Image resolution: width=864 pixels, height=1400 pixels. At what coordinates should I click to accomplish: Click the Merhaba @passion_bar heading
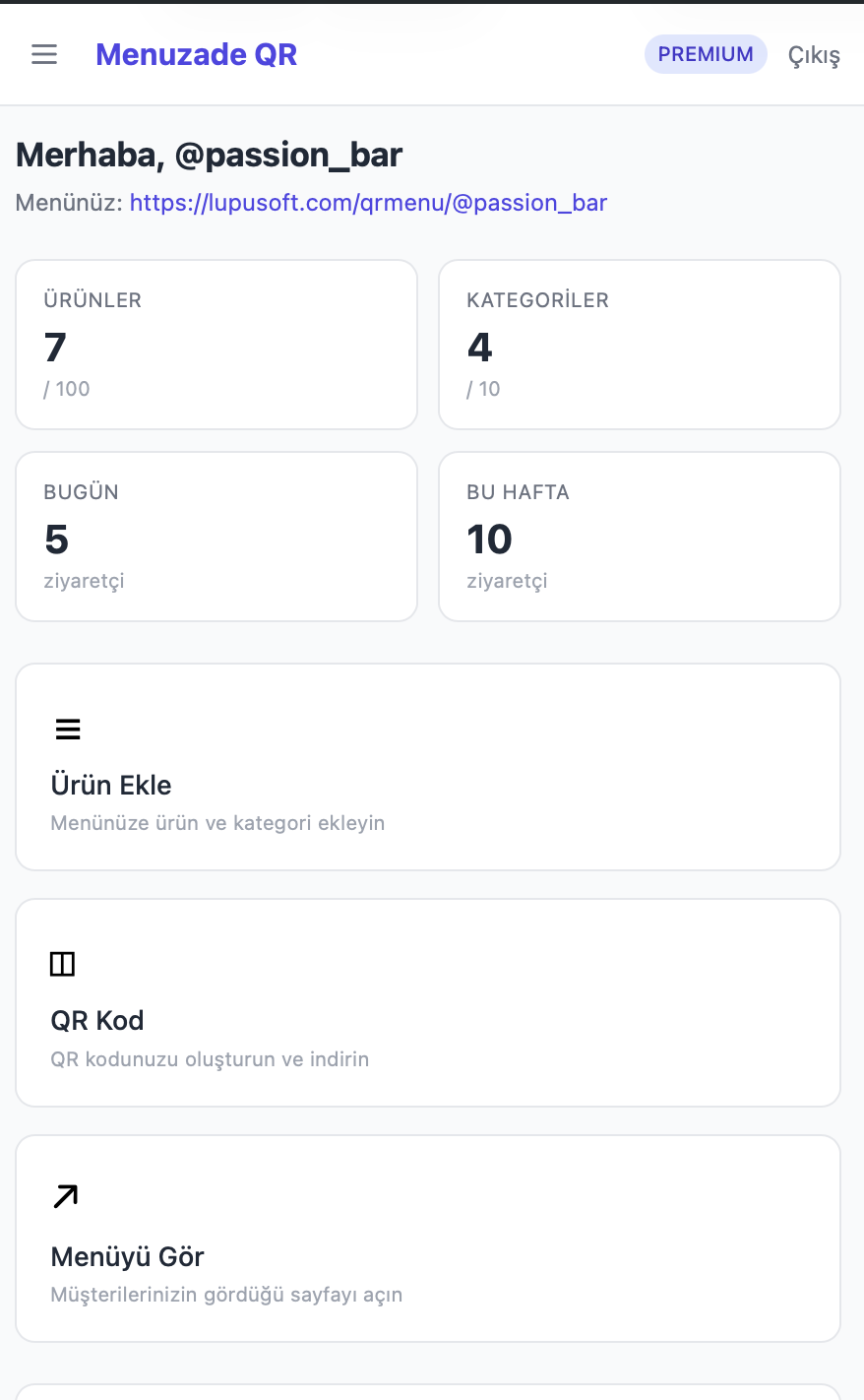click(208, 155)
